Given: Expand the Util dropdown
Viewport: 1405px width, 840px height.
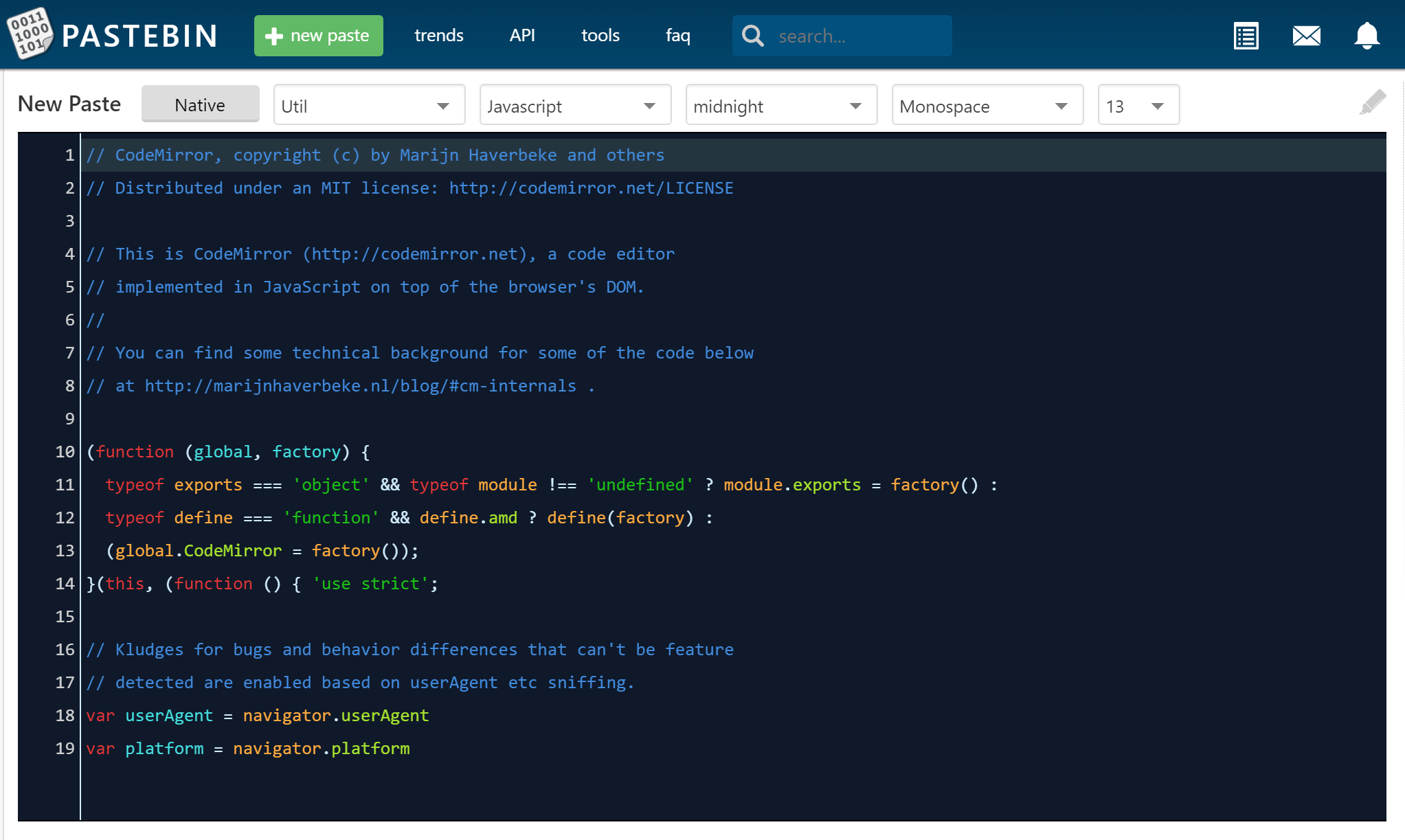Looking at the screenshot, I should tap(369, 106).
